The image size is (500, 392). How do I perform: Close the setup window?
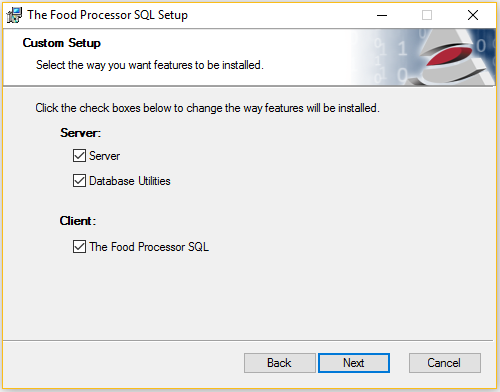point(473,15)
